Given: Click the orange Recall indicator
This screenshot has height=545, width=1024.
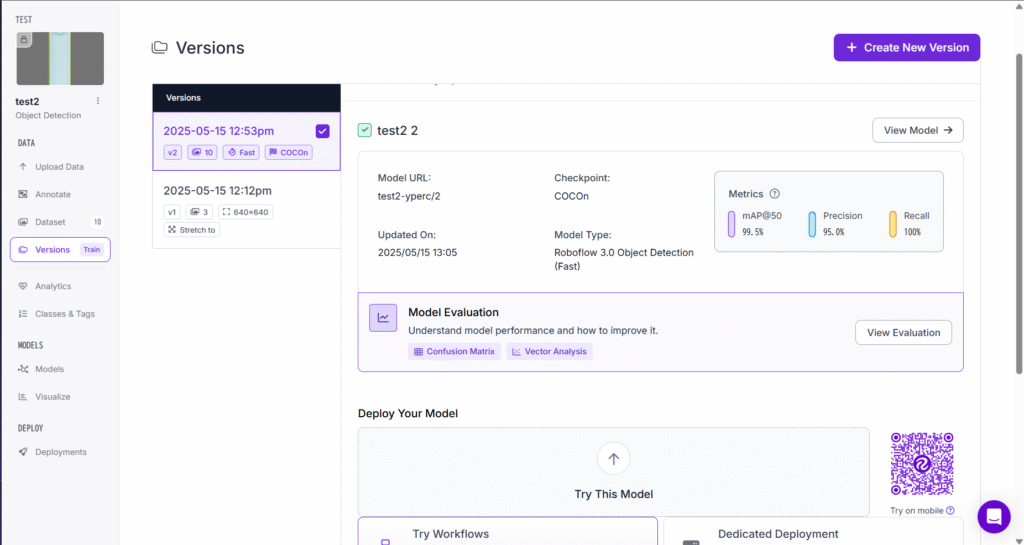Looking at the screenshot, I should (893, 224).
